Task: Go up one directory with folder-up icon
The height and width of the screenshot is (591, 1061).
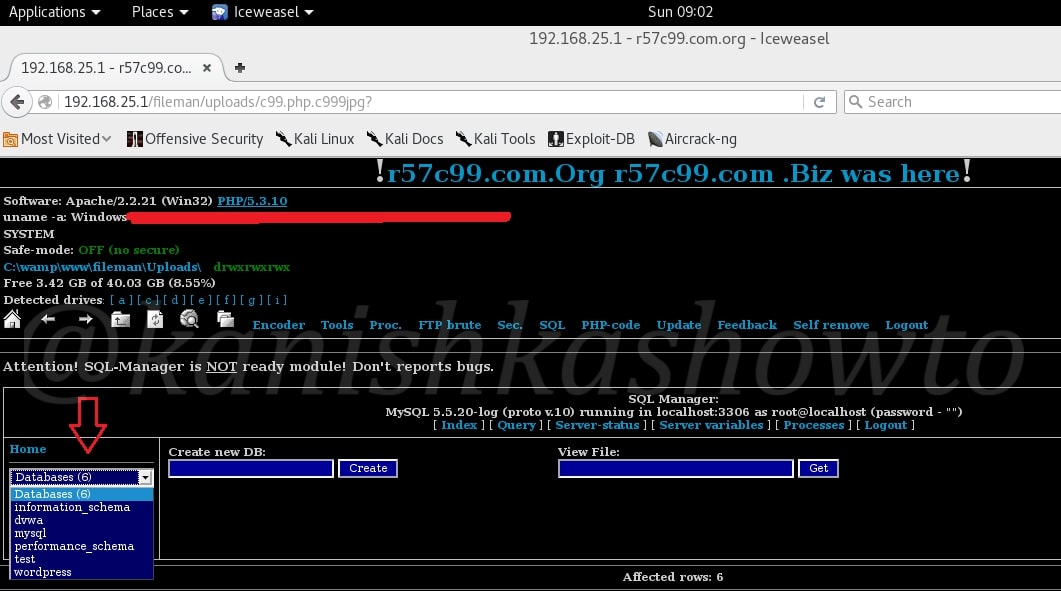Action: tap(120, 320)
